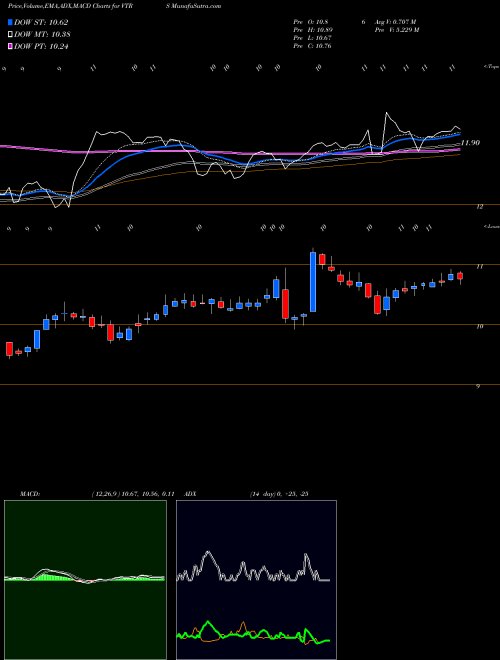
Task: Click the 11 price axis label of the candlestick chart
Action: click(479, 266)
